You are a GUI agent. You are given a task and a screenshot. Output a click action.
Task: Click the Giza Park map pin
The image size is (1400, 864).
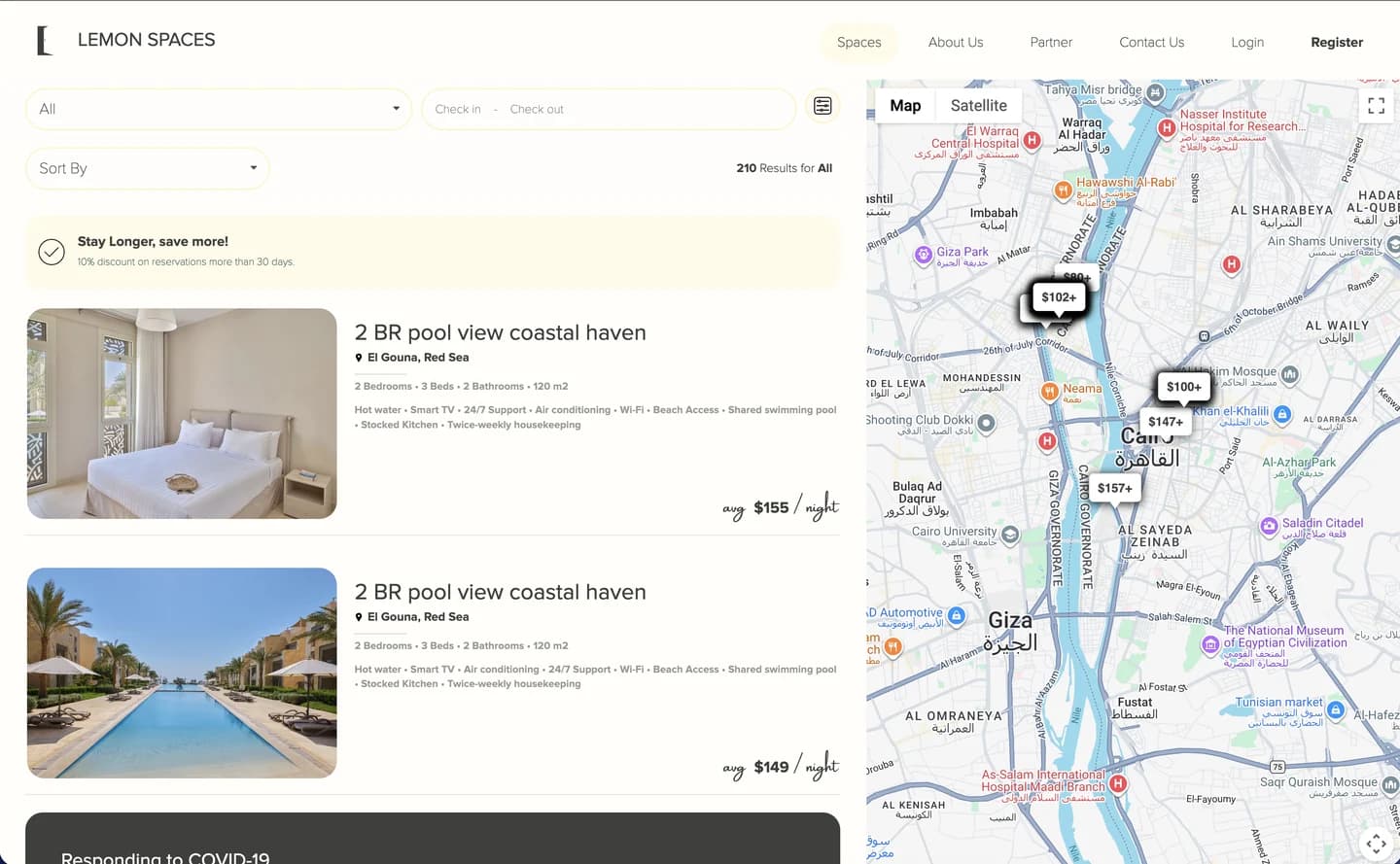tap(924, 256)
